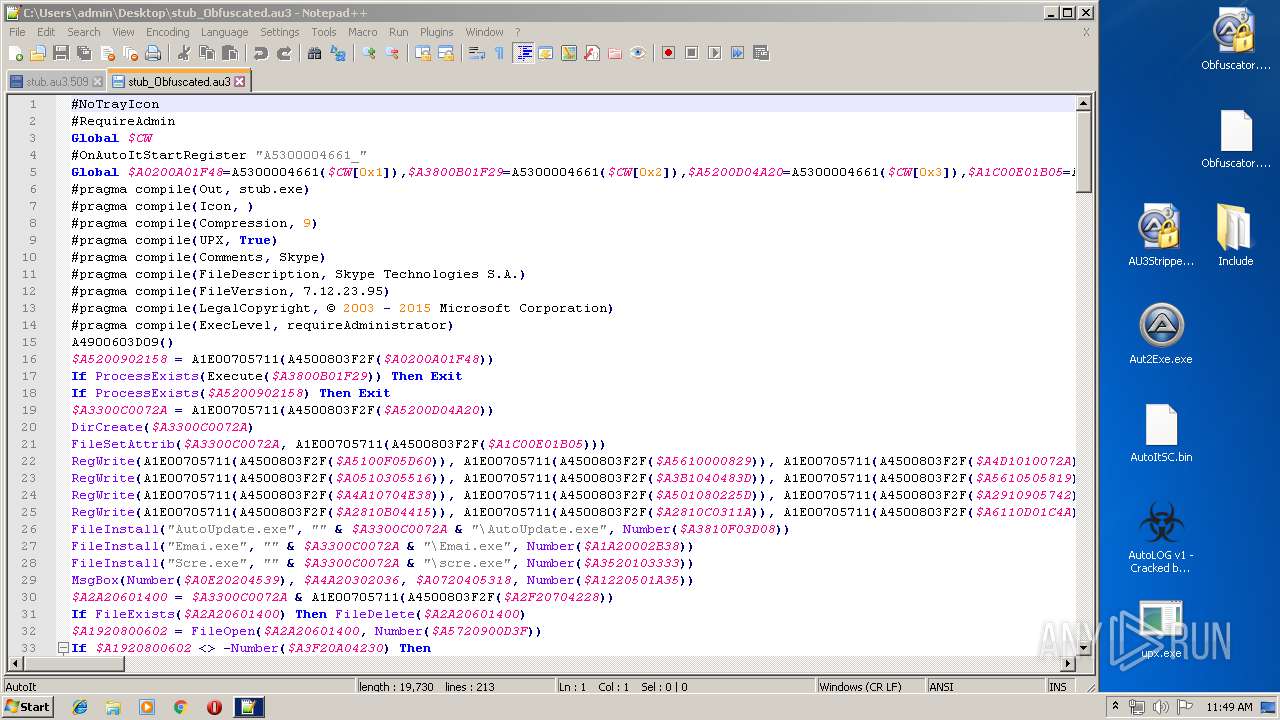Click the Notepad++ taskbar button
The height and width of the screenshot is (720, 1280).
pos(249,707)
